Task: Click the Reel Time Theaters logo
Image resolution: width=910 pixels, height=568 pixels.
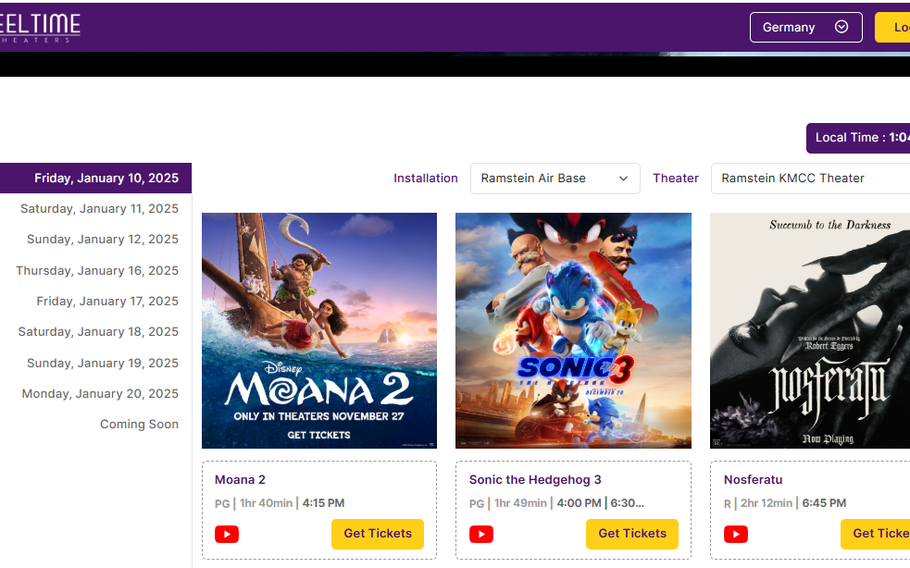Action: click(x=39, y=27)
